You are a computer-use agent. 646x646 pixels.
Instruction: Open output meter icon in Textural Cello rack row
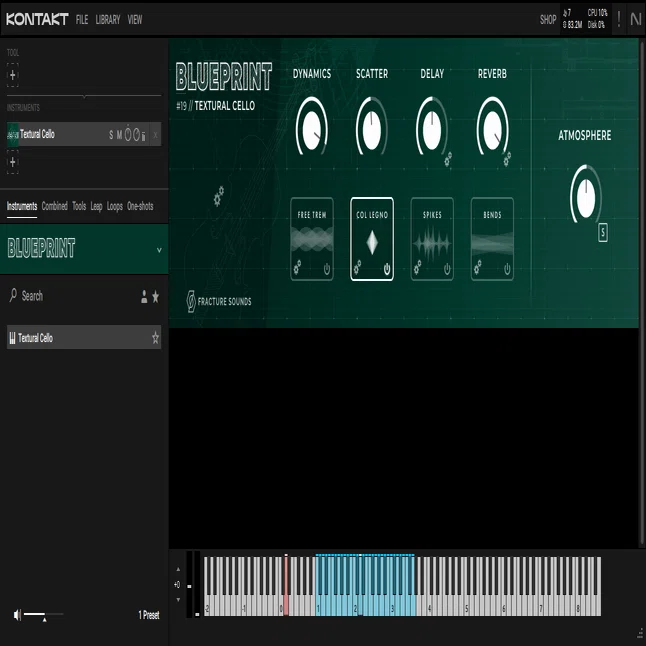pos(143,135)
